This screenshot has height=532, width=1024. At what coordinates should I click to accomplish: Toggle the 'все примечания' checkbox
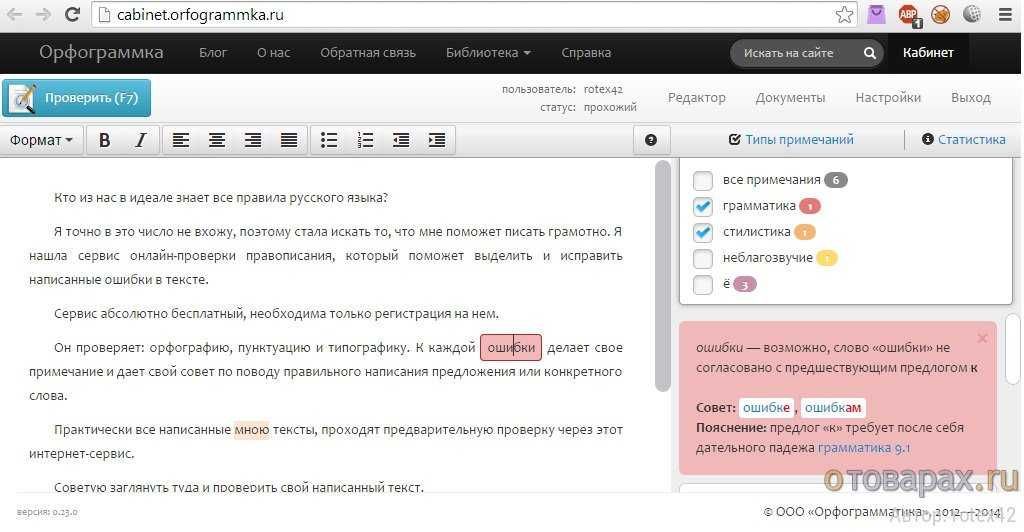tap(703, 180)
